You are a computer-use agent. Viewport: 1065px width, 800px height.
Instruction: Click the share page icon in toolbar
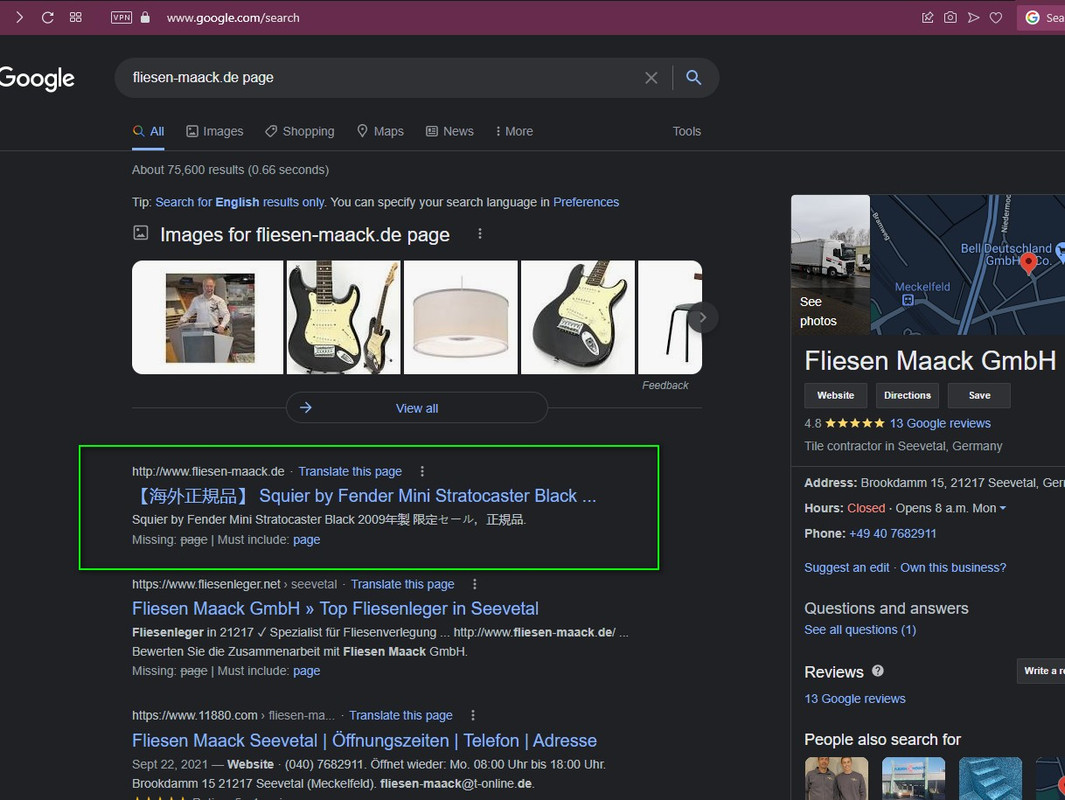927,18
